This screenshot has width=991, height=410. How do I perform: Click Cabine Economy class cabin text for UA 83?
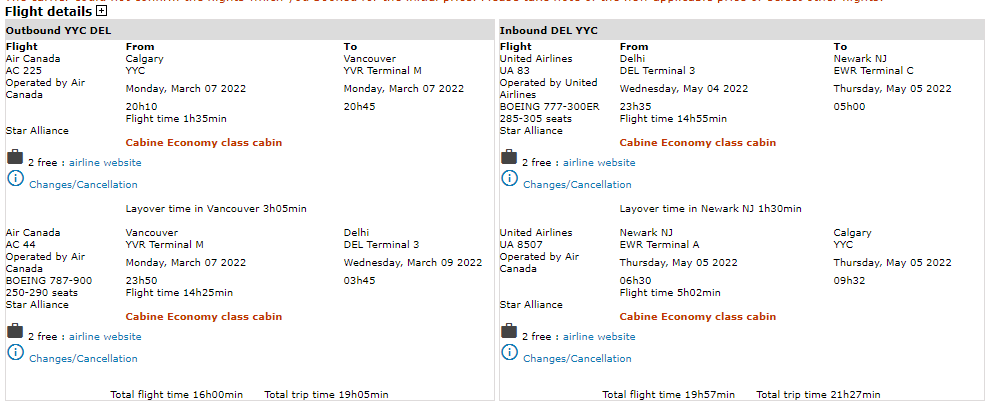click(x=697, y=143)
